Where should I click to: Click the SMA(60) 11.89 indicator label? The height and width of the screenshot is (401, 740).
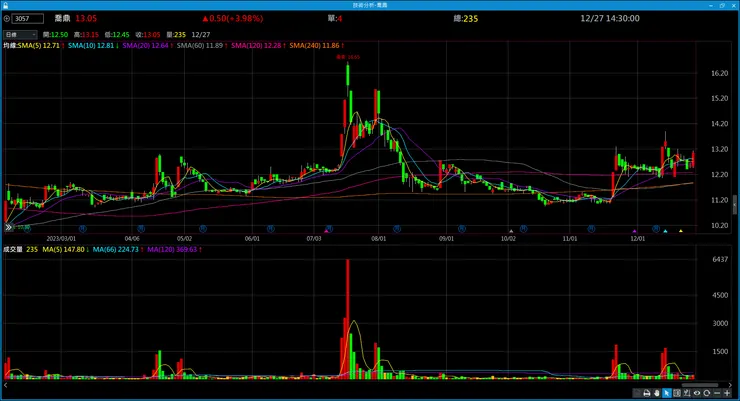[200, 46]
